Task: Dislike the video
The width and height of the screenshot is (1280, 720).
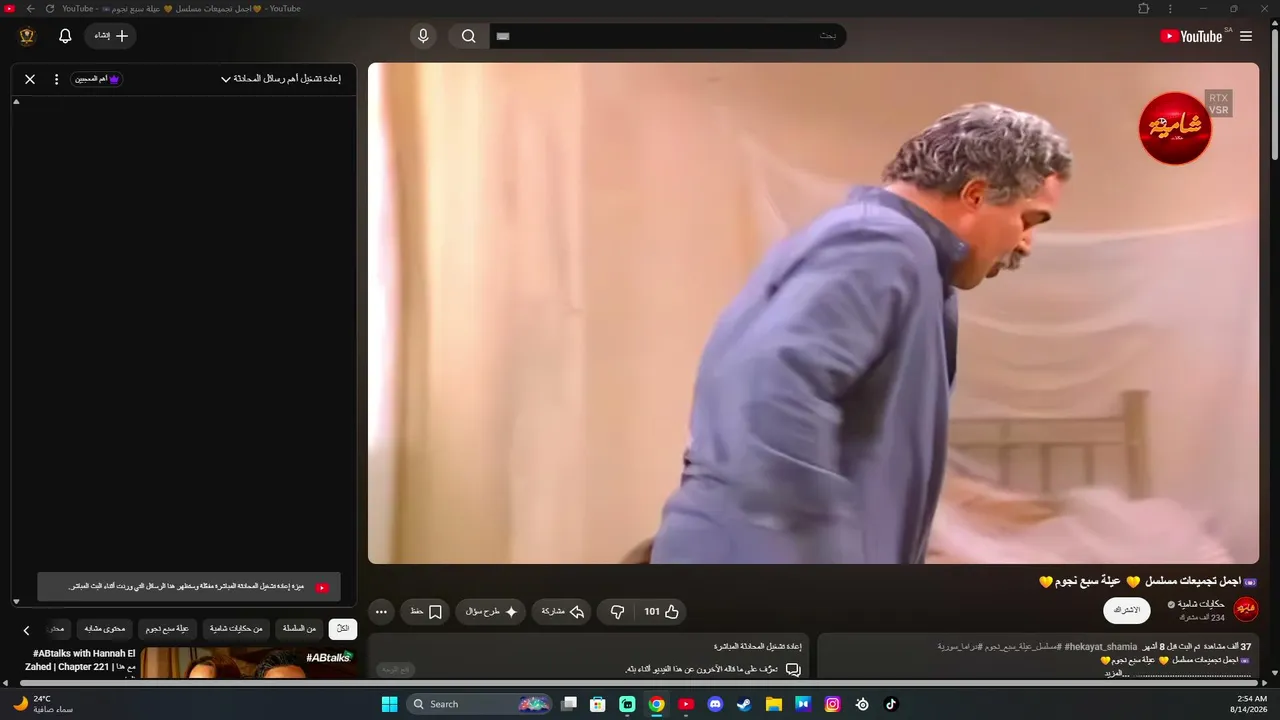Action: (617, 612)
